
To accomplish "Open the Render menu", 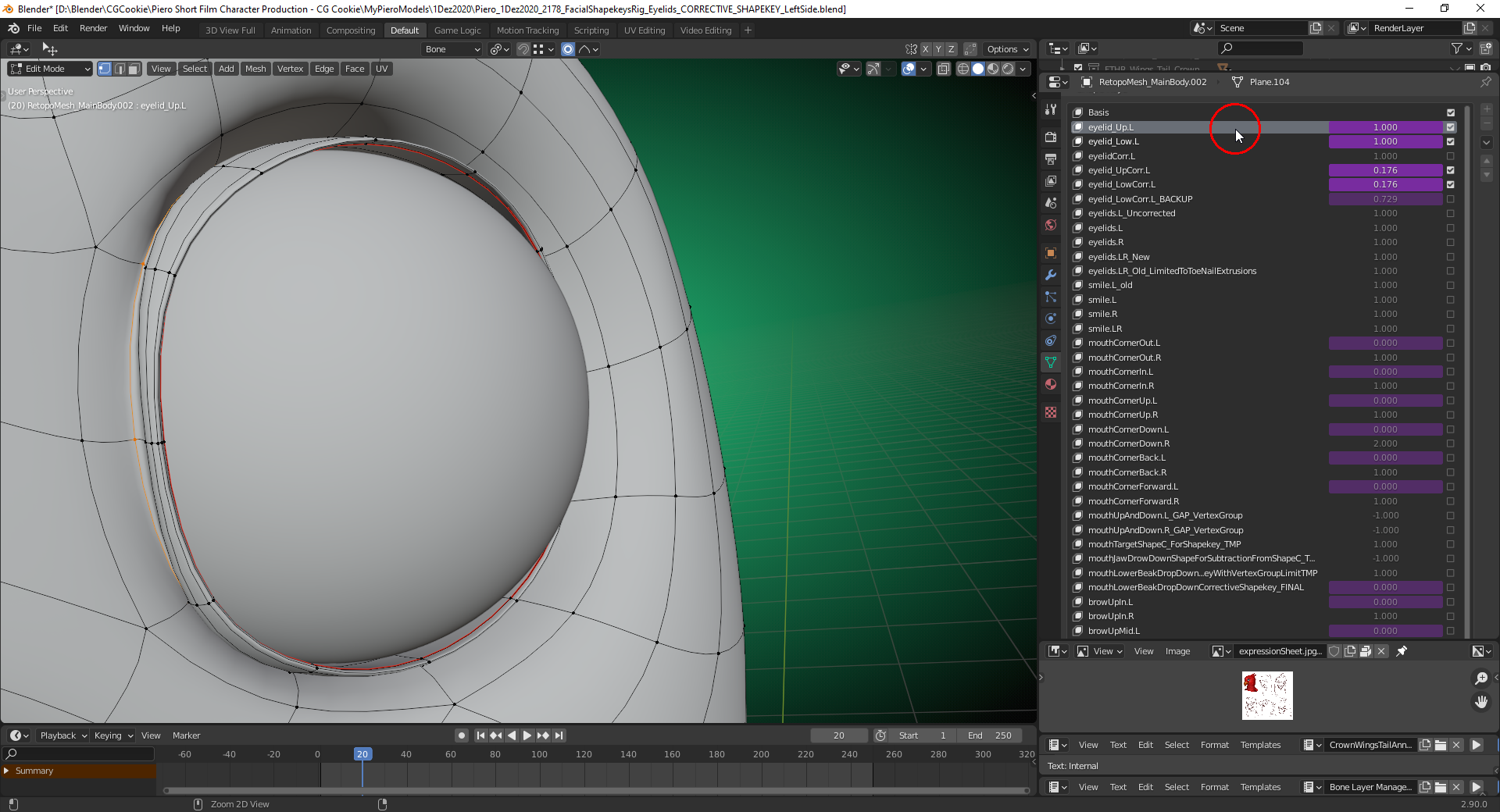I will pos(93,28).
